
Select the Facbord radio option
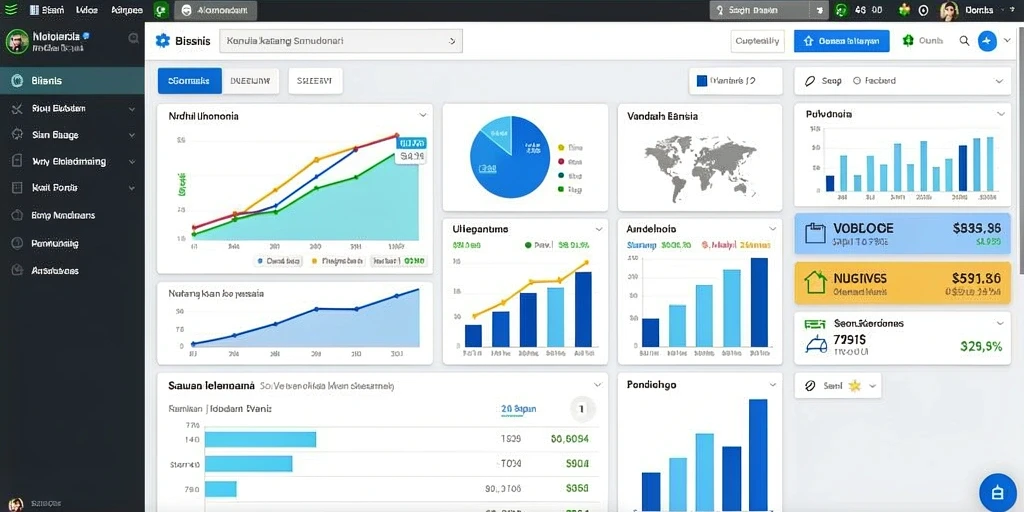(x=857, y=81)
